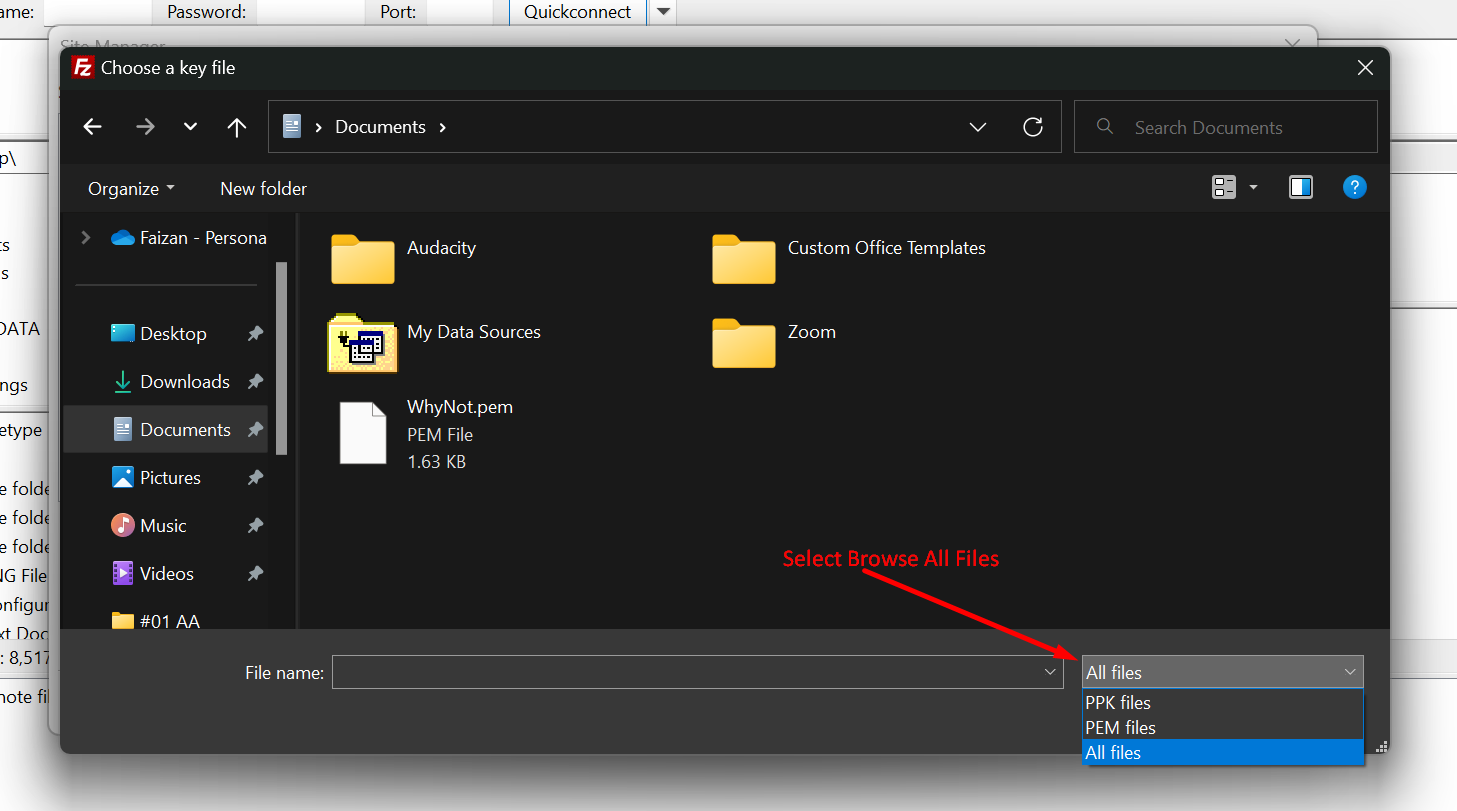Open the help question mark

[x=1354, y=187]
